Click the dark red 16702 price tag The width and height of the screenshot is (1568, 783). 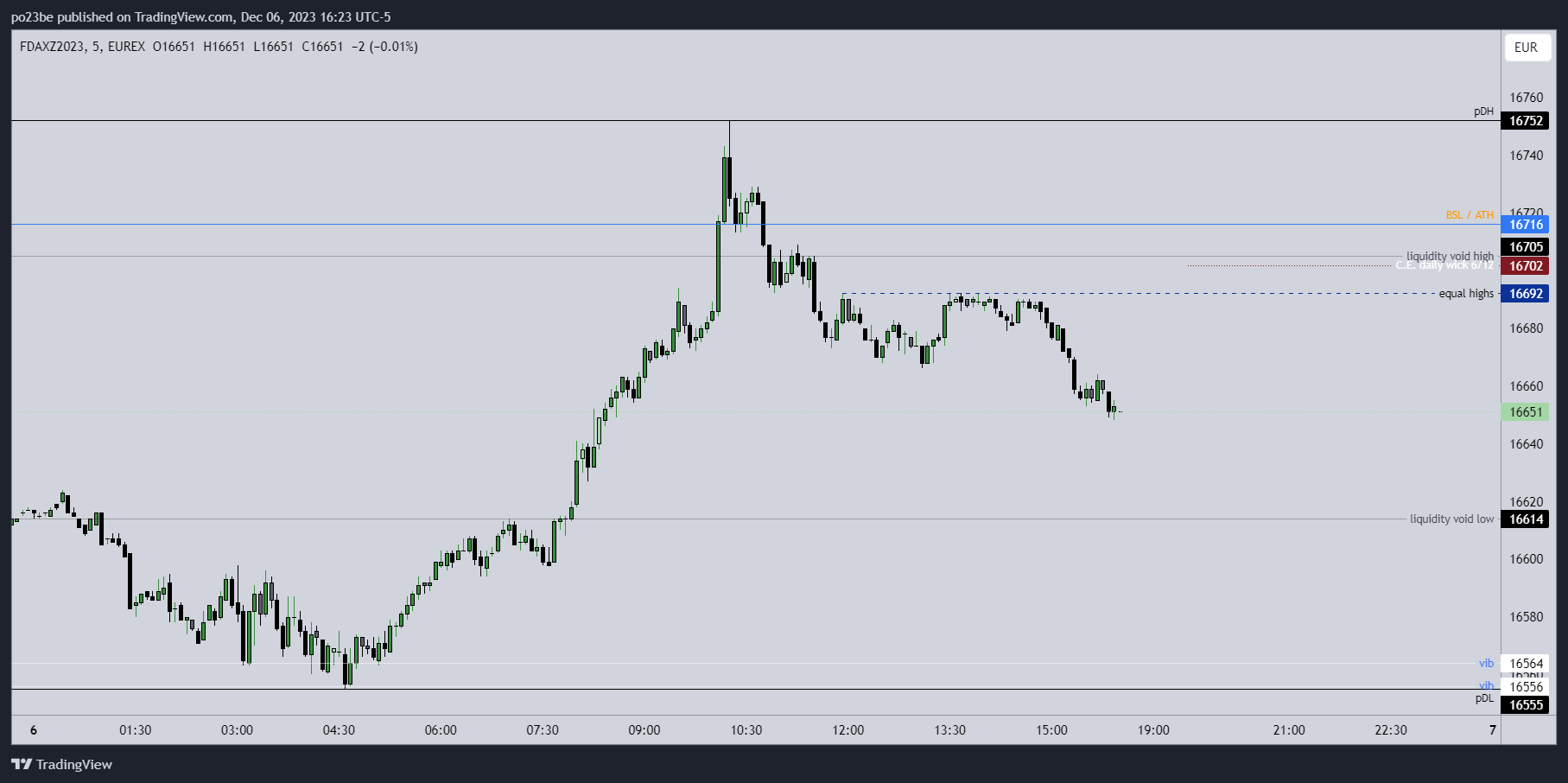pos(1526,266)
